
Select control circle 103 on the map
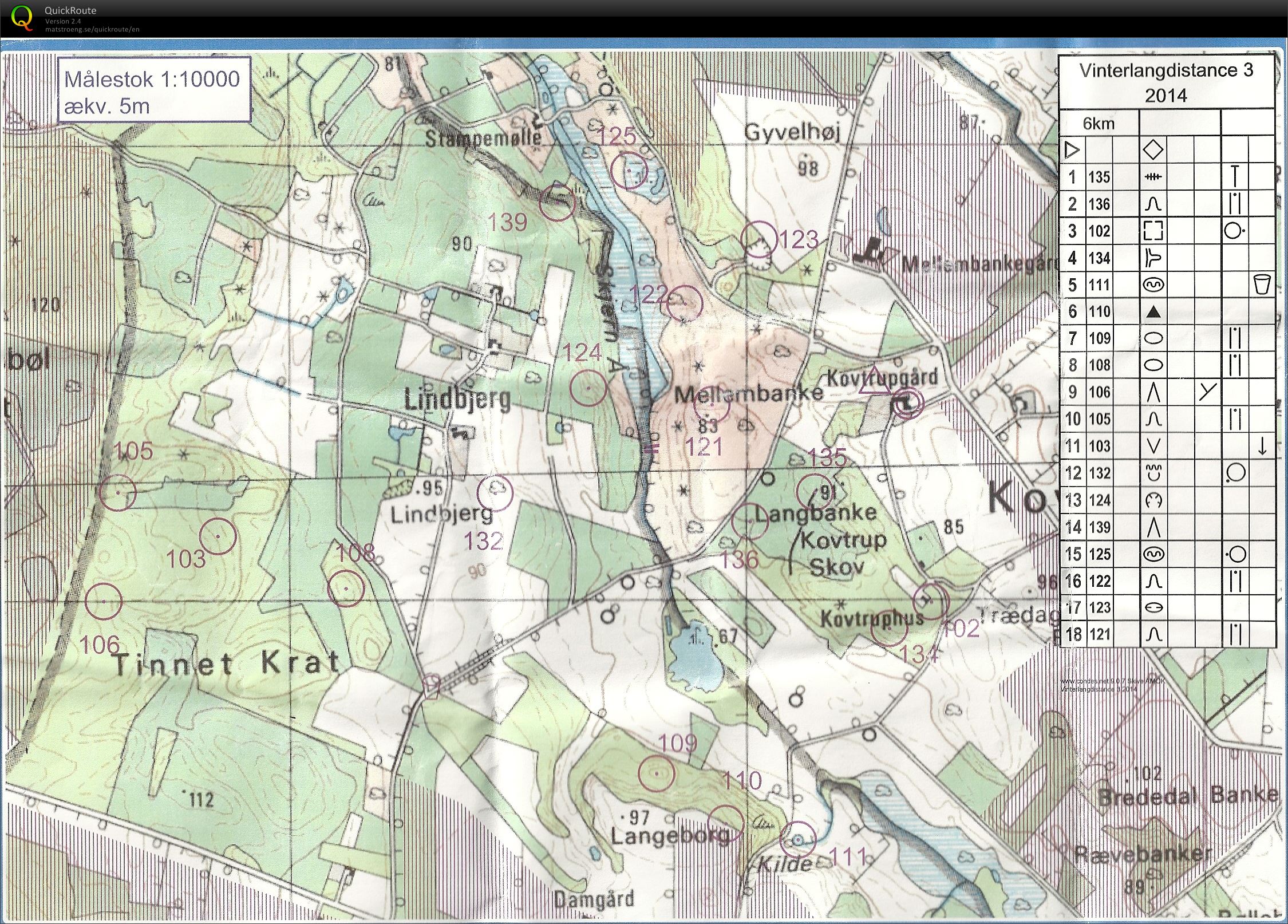click(x=218, y=536)
